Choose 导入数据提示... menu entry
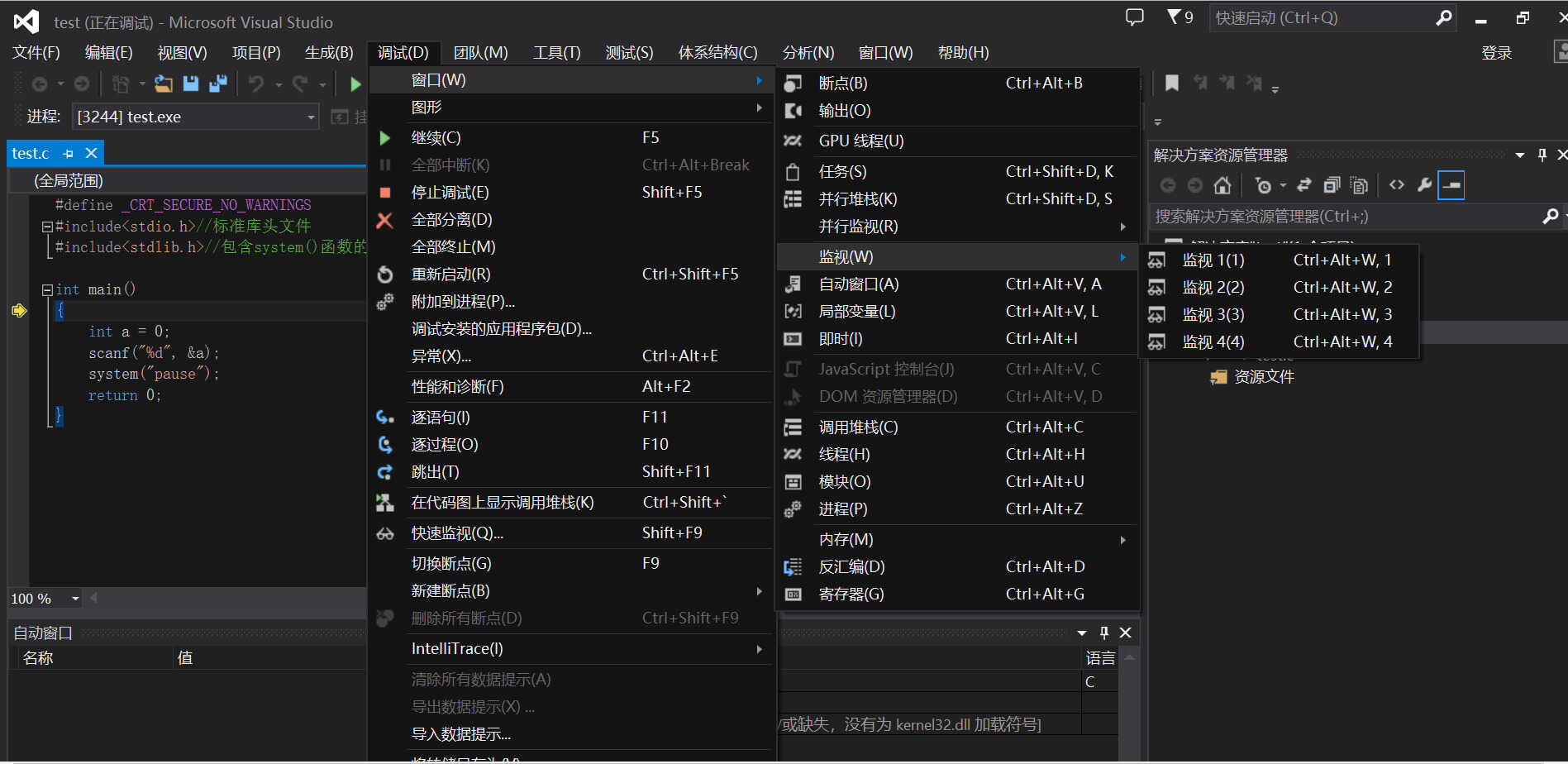This screenshot has width=1568, height=764. (x=570, y=734)
